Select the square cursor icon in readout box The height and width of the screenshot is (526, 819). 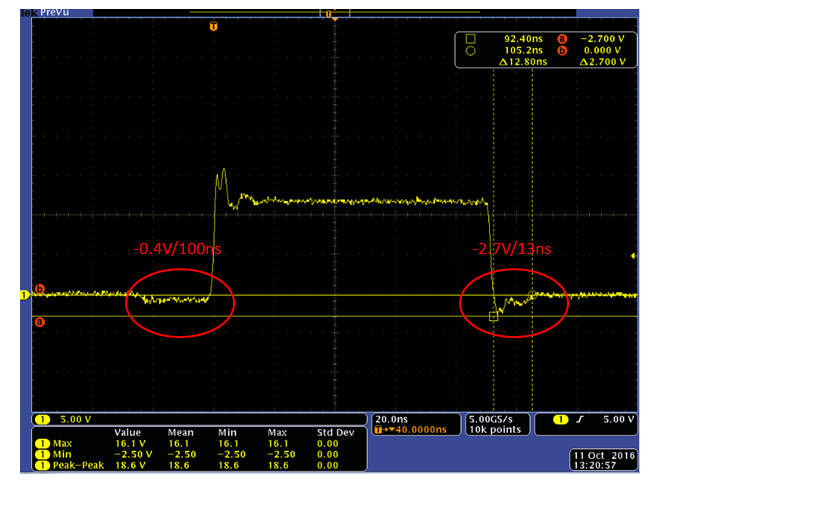click(471, 39)
